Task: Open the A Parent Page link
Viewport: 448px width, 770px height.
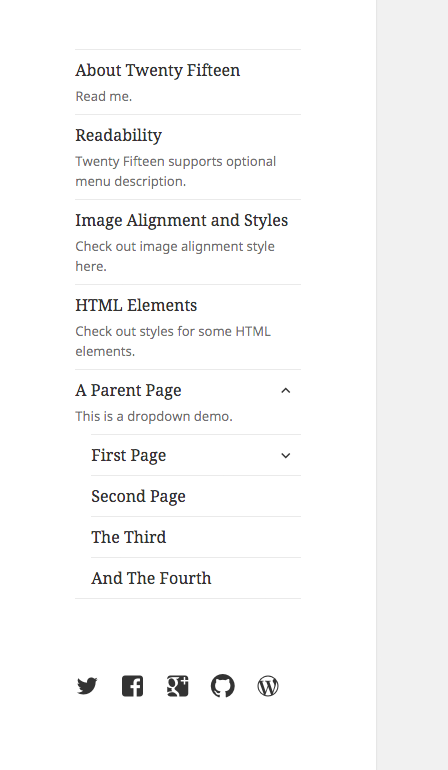Action: click(128, 390)
